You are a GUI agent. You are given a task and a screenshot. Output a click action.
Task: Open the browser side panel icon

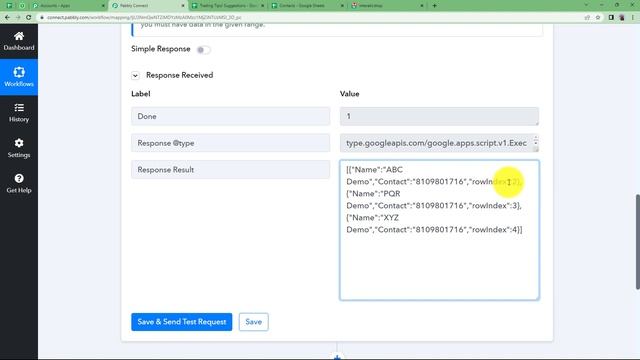tap(611, 18)
